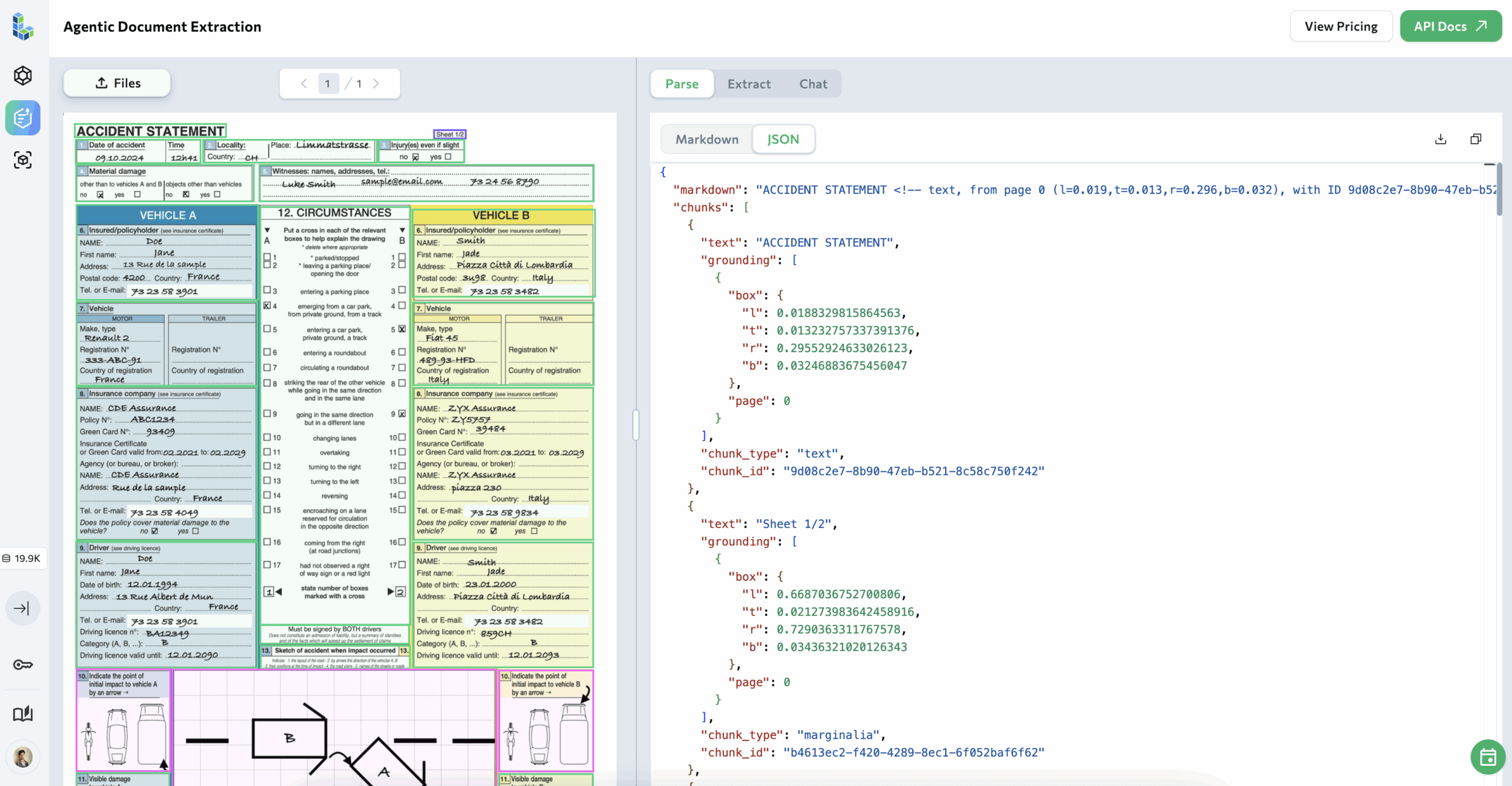Click the JSON panel vertical scrollbar
This screenshot has width=1512, height=786.
pyautogui.click(x=1499, y=189)
